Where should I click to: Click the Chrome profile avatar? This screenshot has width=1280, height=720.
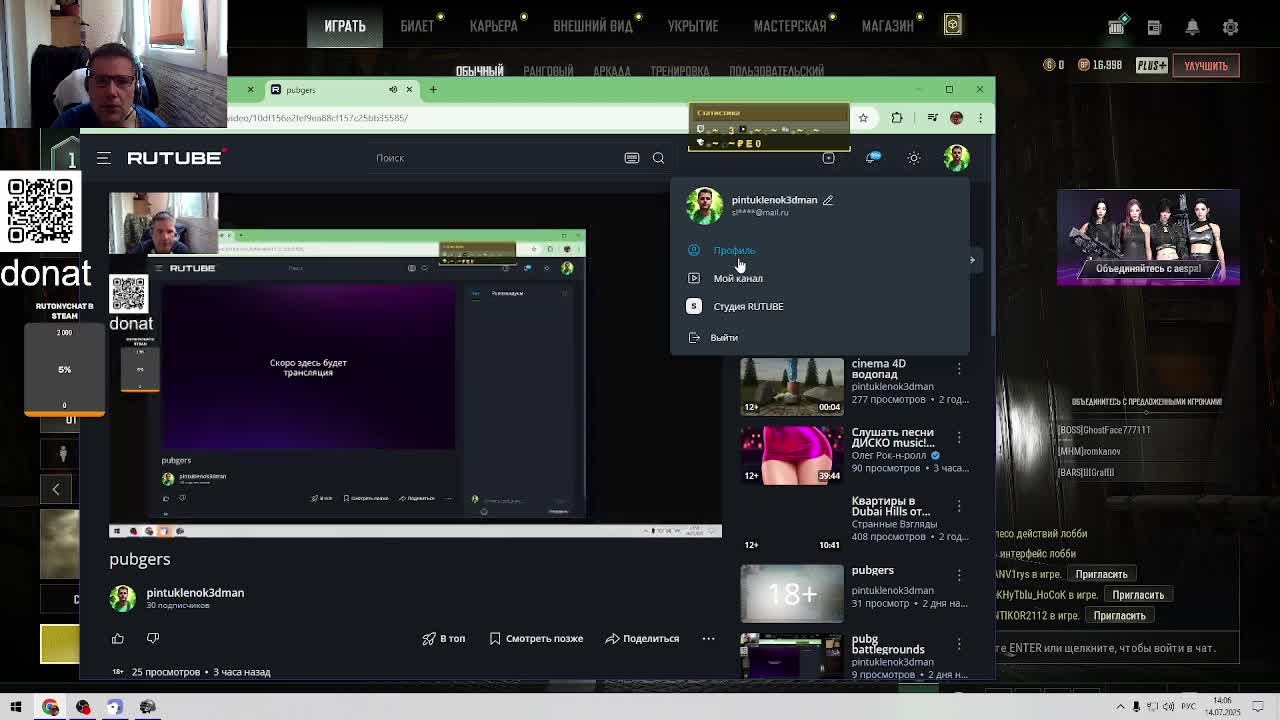957,118
